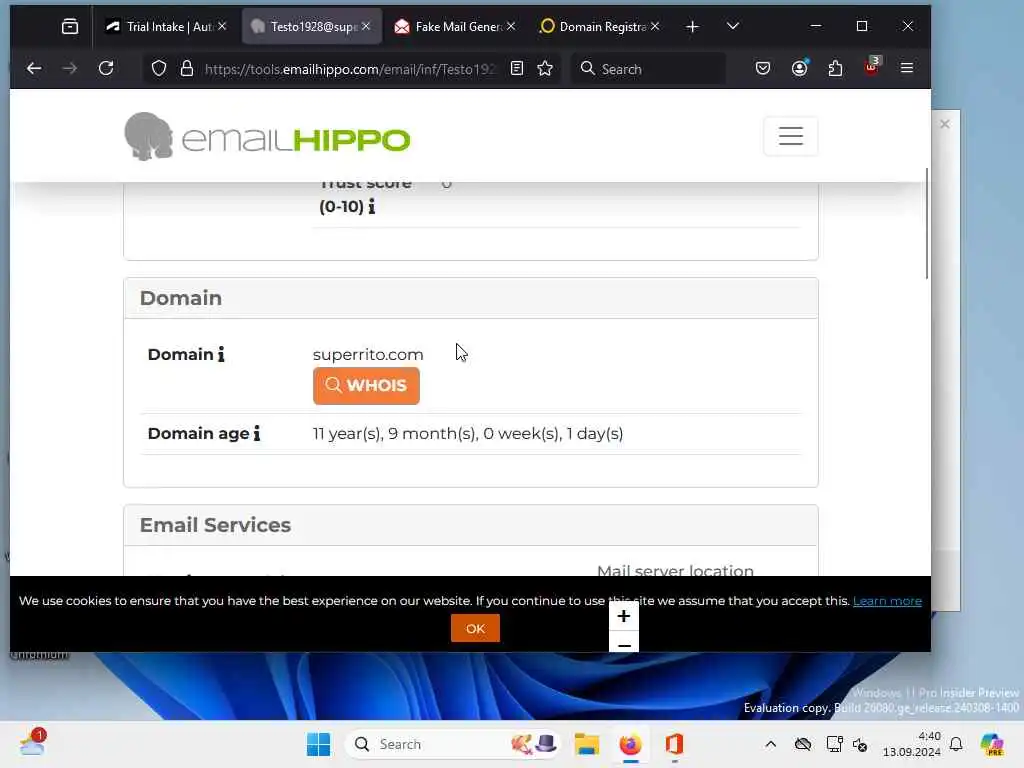Focus the browser Search box
1024x768 pixels.
coord(648,69)
